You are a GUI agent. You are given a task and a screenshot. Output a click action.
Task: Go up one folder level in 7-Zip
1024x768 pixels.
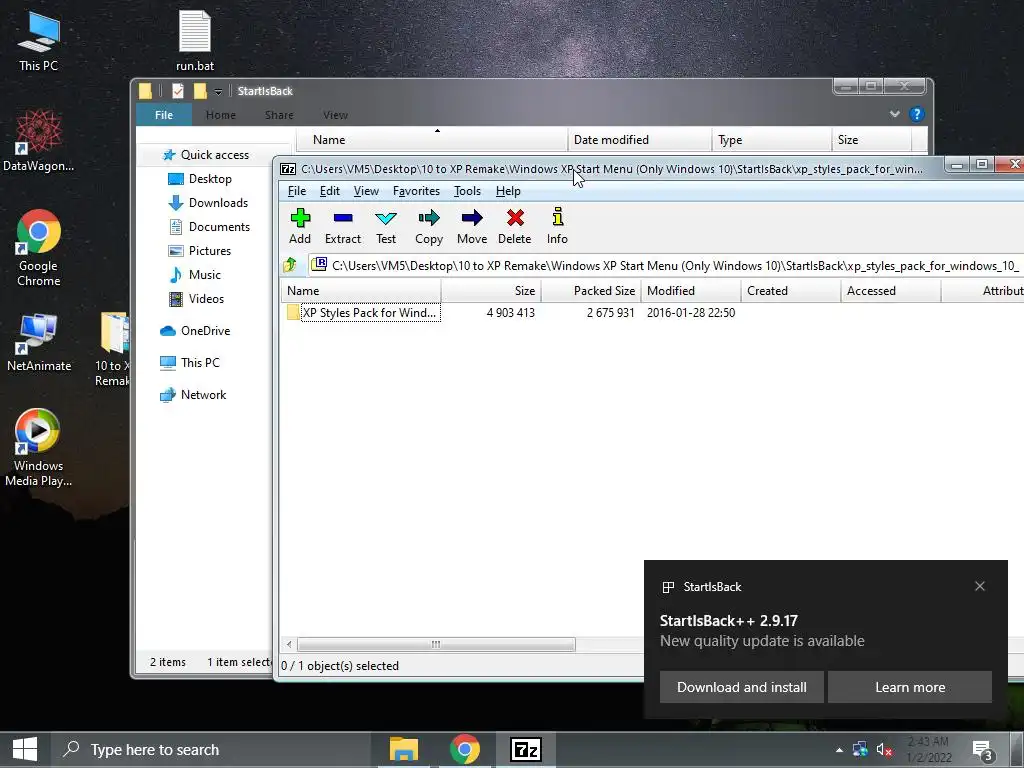(x=291, y=265)
